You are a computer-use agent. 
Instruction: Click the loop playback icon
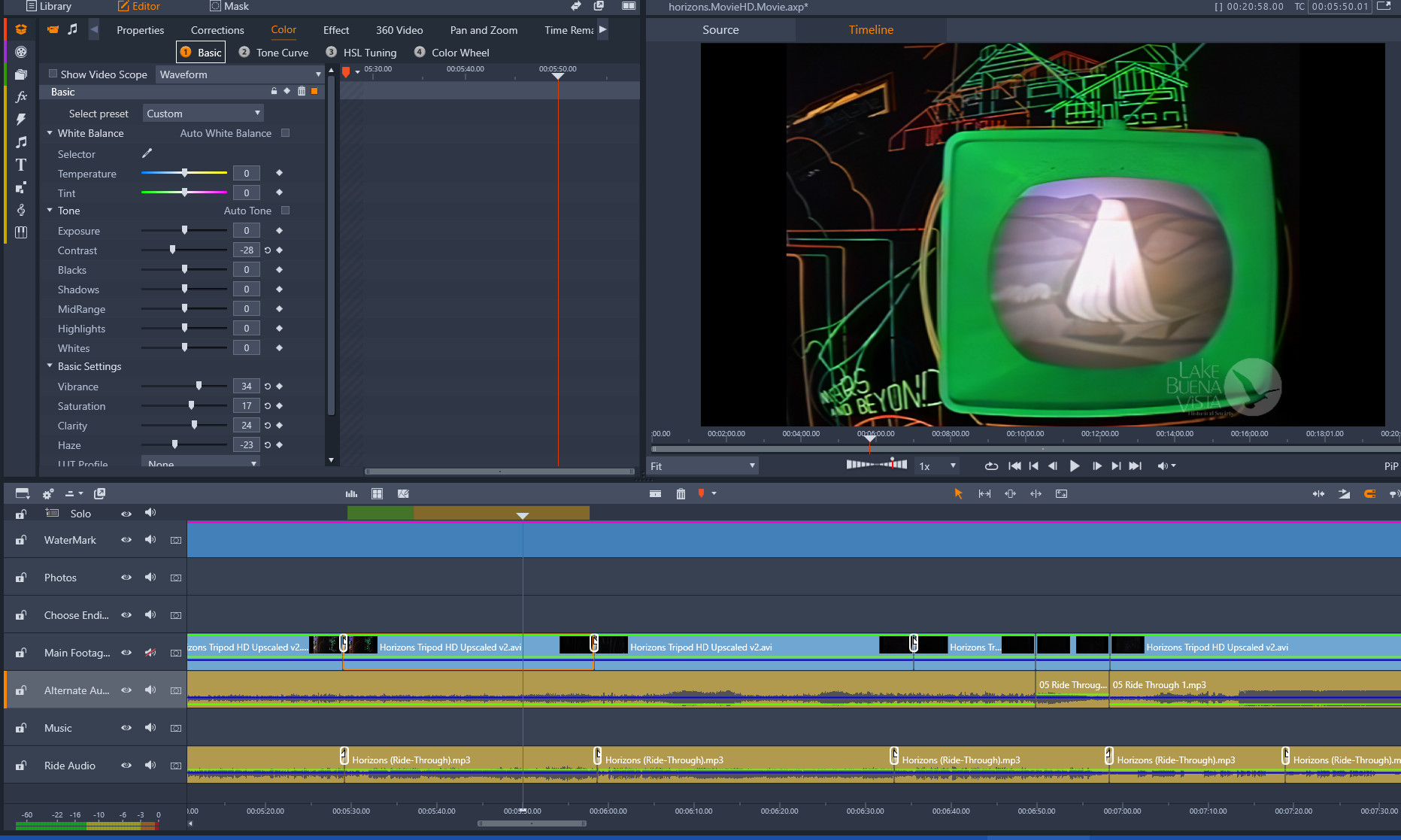point(991,466)
